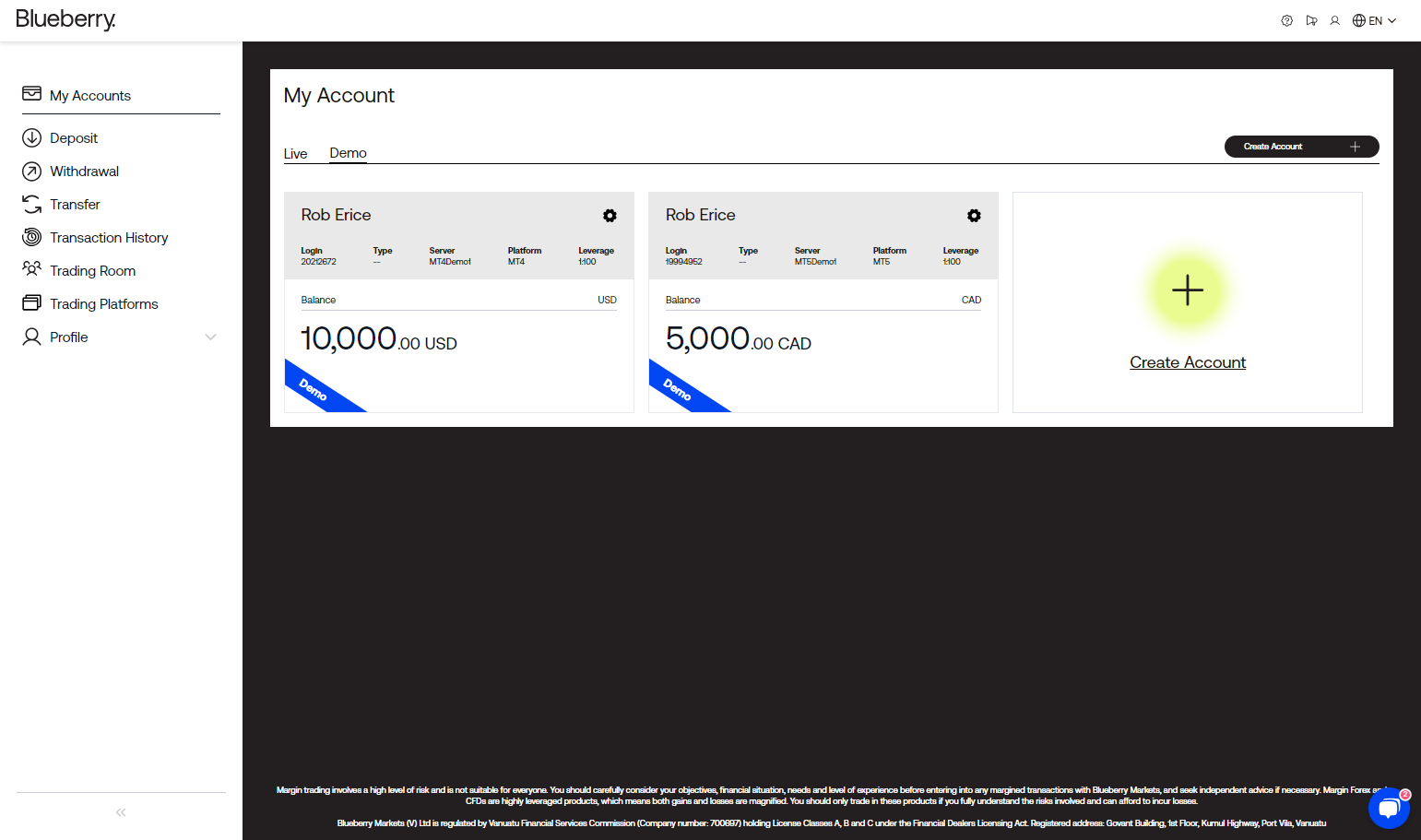Click the Blueberry logo
The width and height of the screenshot is (1421, 840).
pyautogui.click(x=65, y=19)
